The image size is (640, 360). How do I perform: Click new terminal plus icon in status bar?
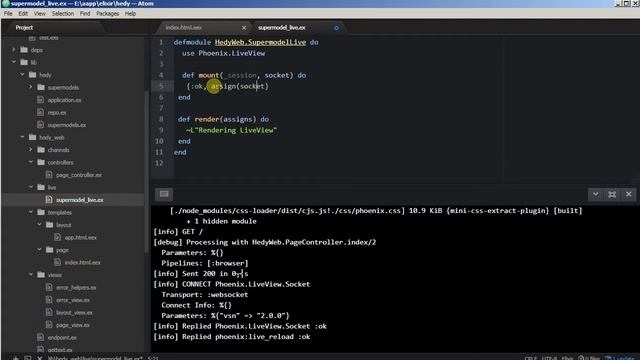(x=16, y=358)
